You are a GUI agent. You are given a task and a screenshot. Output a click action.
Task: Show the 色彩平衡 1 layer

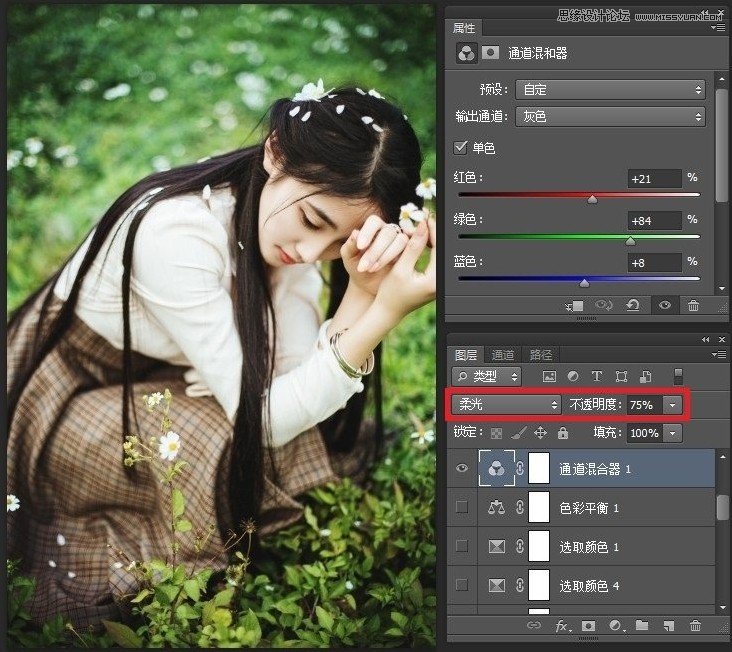tap(462, 507)
